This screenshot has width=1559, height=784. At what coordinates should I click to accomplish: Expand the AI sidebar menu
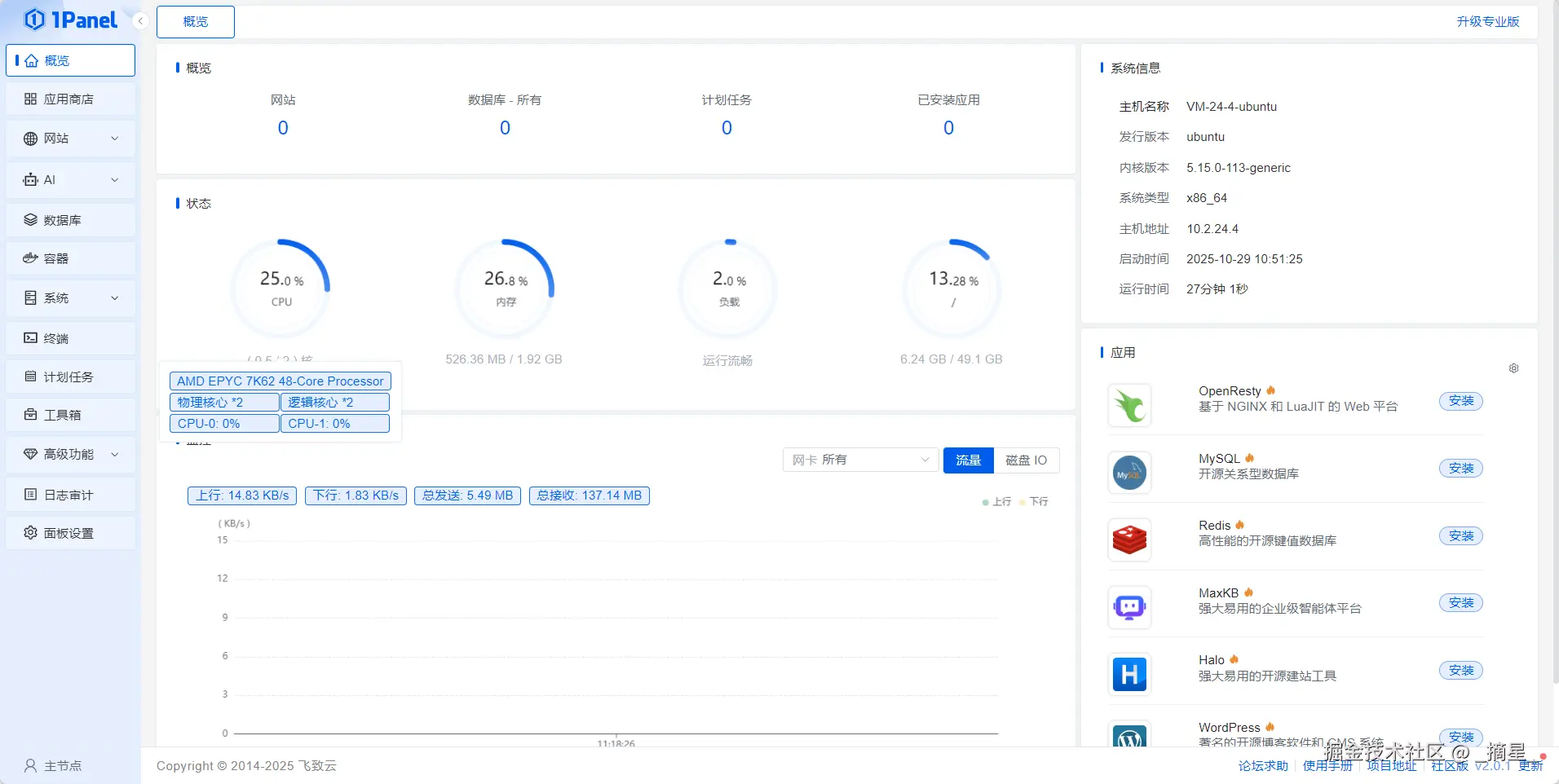coord(70,180)
